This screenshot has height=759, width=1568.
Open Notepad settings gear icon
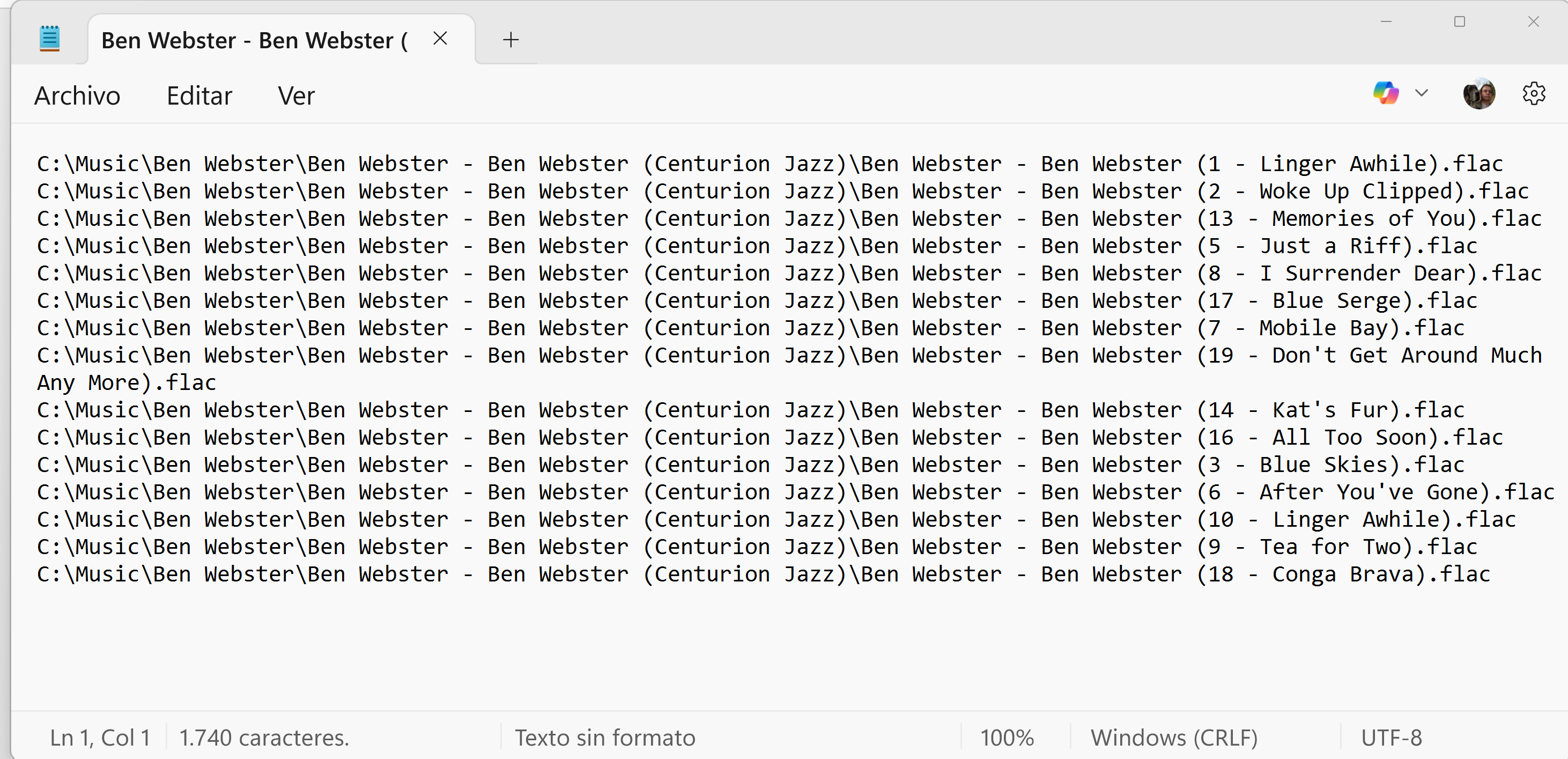pyautogui.click(x=1533, y=94)
